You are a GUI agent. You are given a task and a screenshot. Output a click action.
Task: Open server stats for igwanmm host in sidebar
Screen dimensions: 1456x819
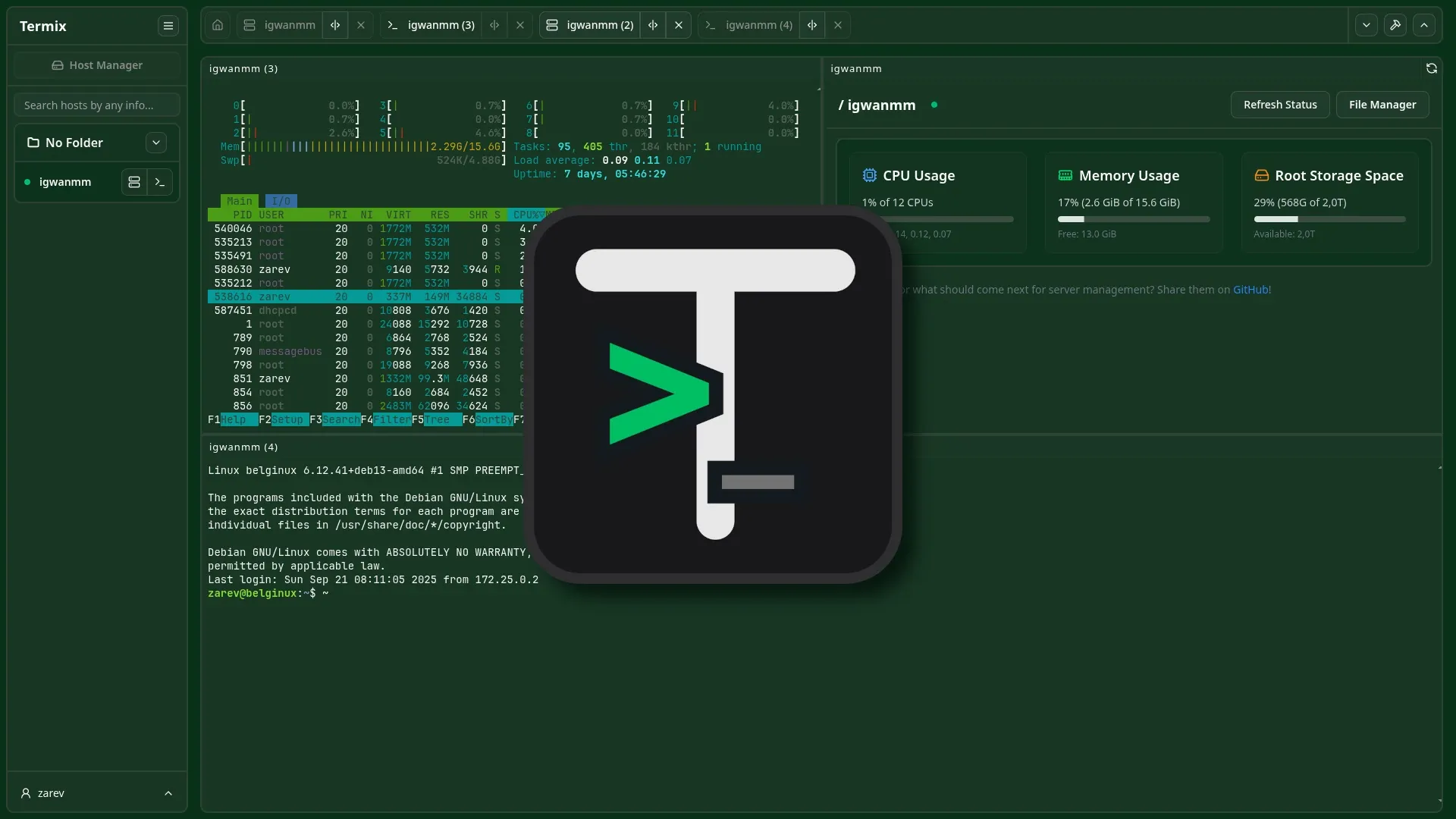pos(134,182)
